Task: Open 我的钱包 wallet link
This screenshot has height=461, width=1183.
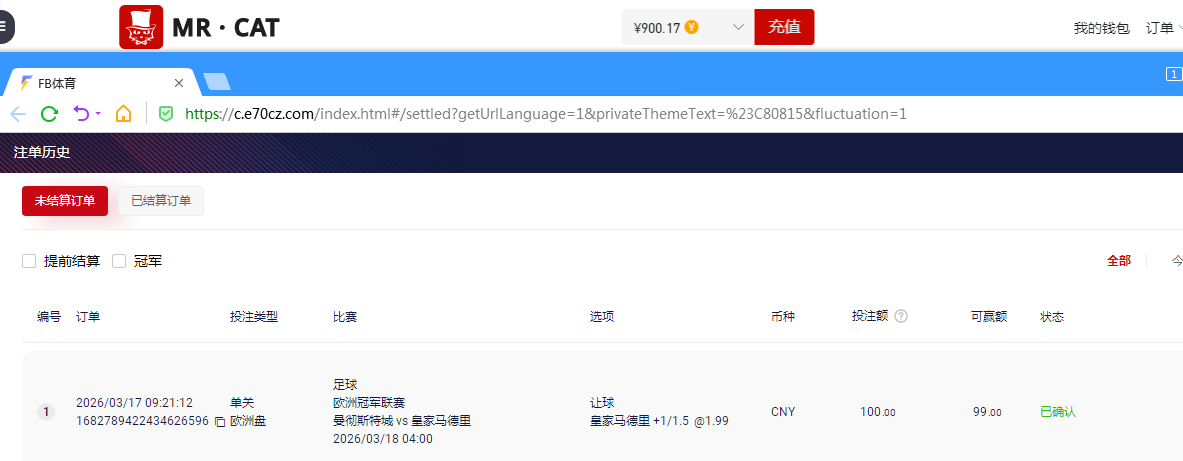Action: click(1102, 28)
